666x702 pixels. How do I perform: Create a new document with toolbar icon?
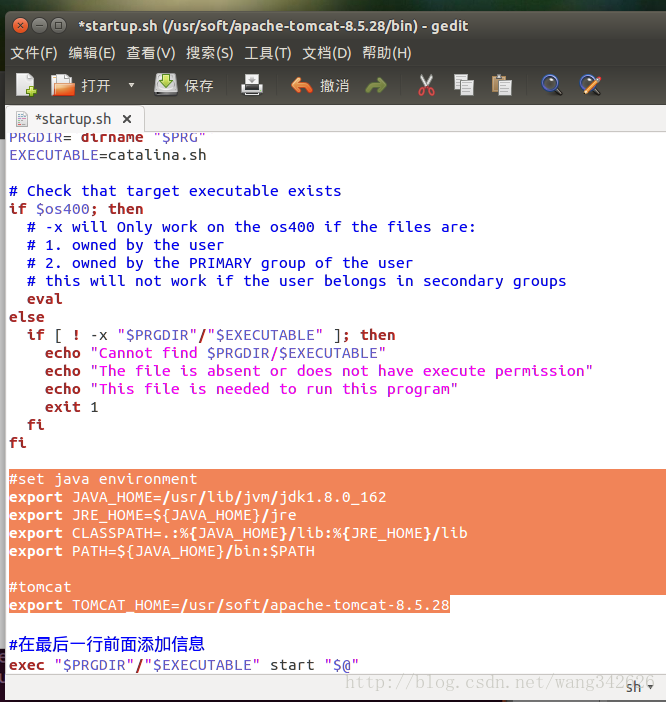click(26, 85)
